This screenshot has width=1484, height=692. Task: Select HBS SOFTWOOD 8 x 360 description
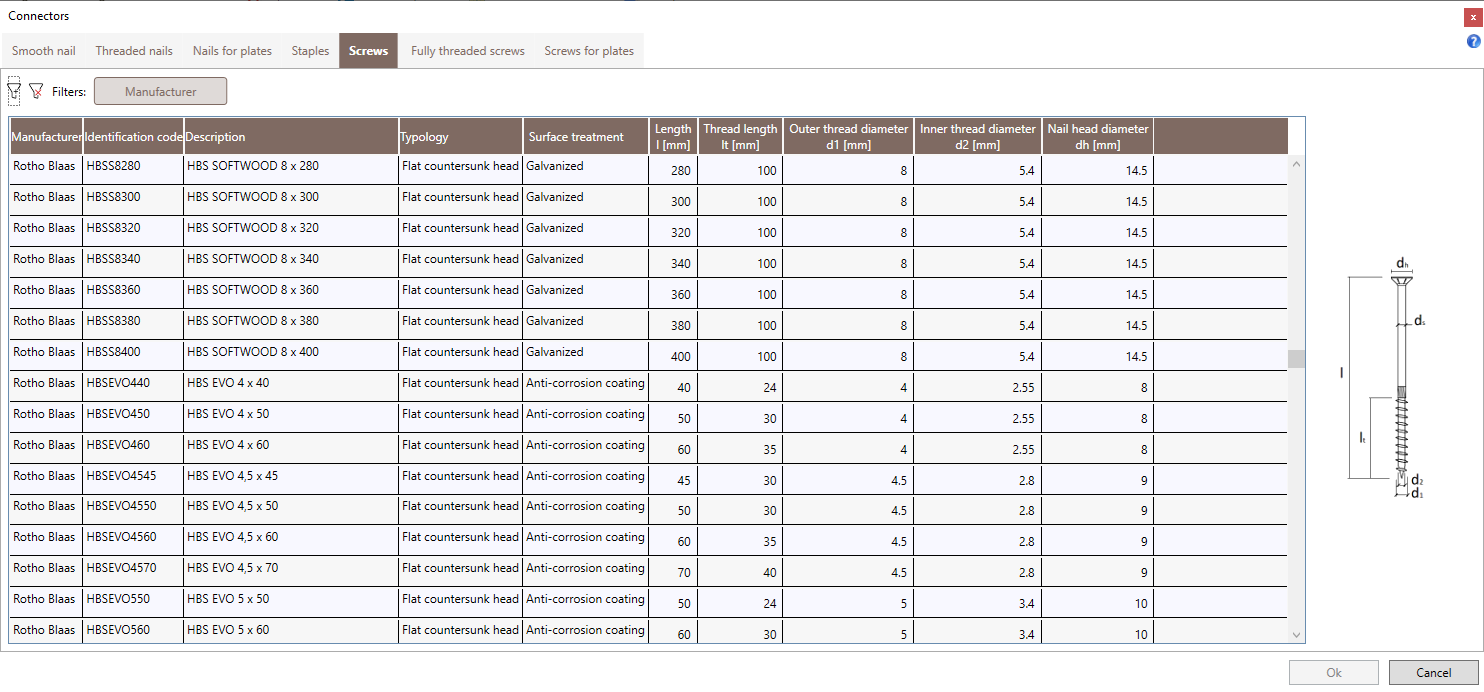coord(291,294)
